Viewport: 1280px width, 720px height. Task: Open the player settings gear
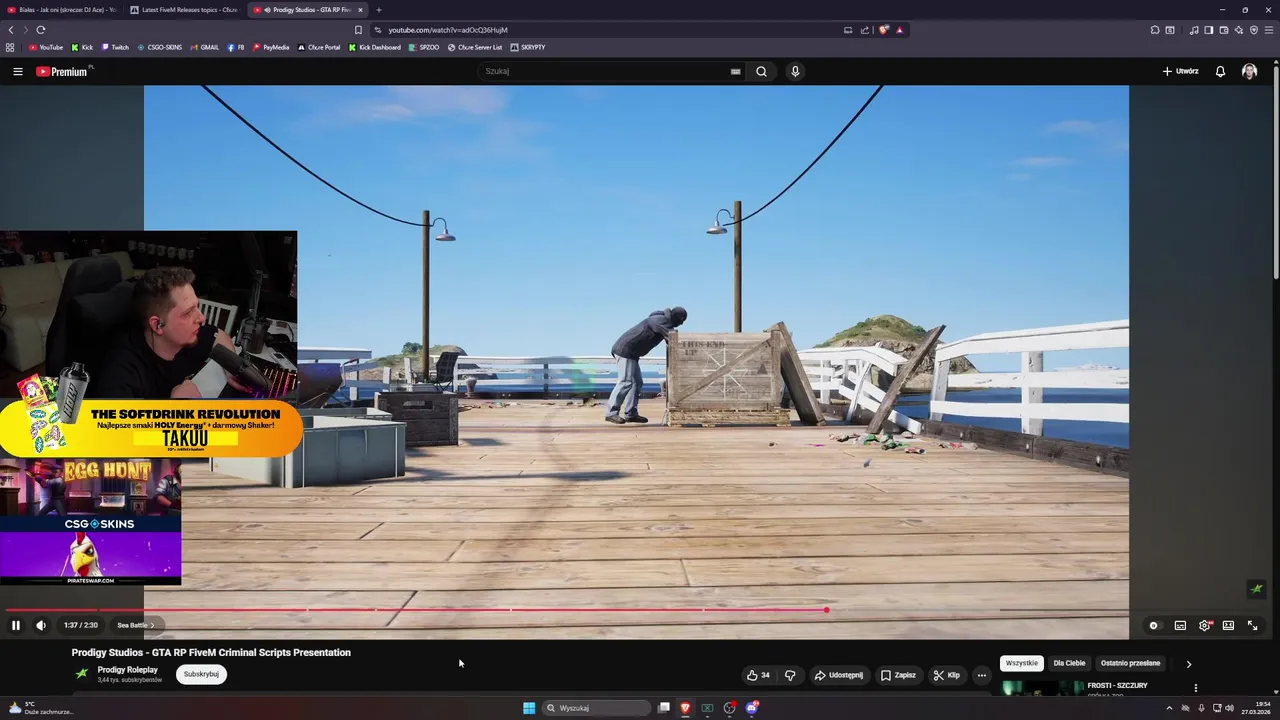[1205, 625]
